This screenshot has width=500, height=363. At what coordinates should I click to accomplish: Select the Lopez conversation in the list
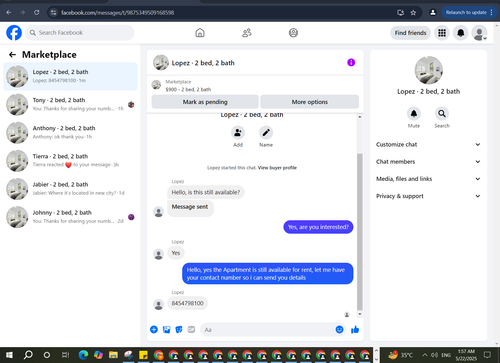point(70,76)
